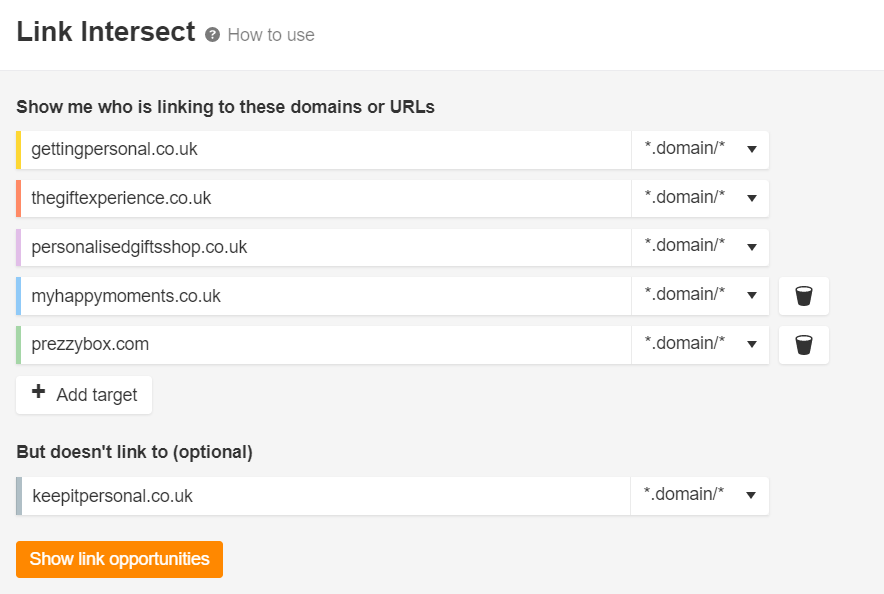Expand mode dropdown for thegiftexperience.co.uk

[x=700, y=198]
